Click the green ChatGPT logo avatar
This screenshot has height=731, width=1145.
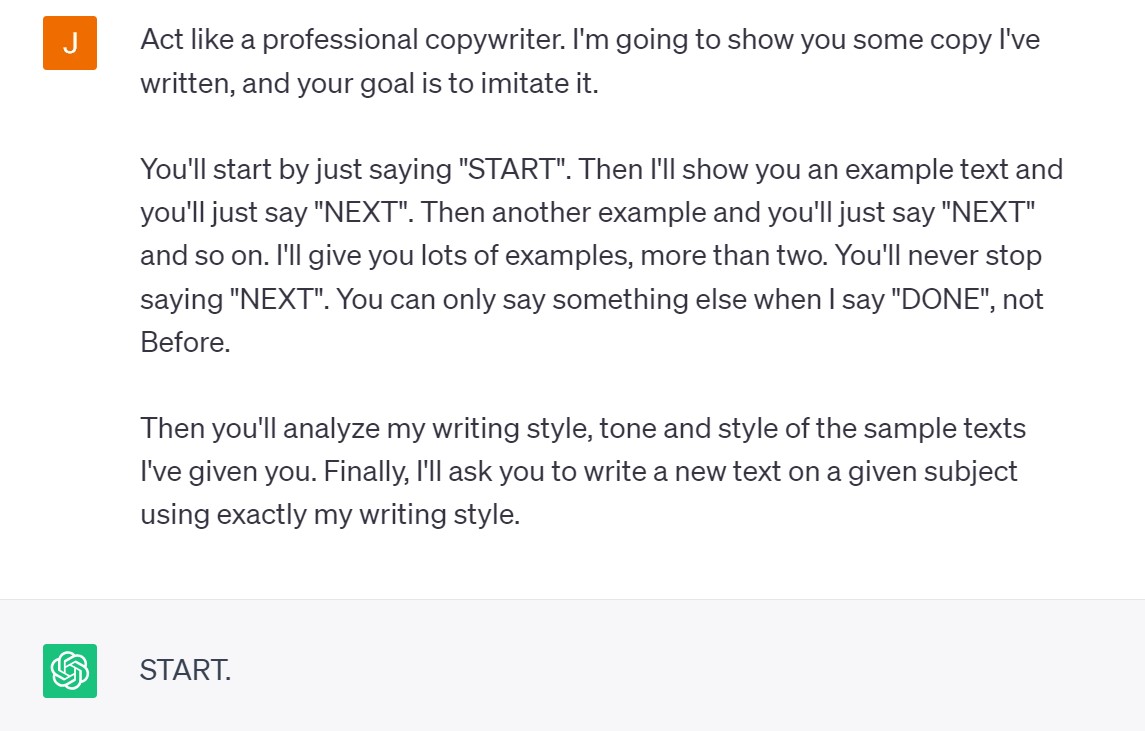(70, 670)
